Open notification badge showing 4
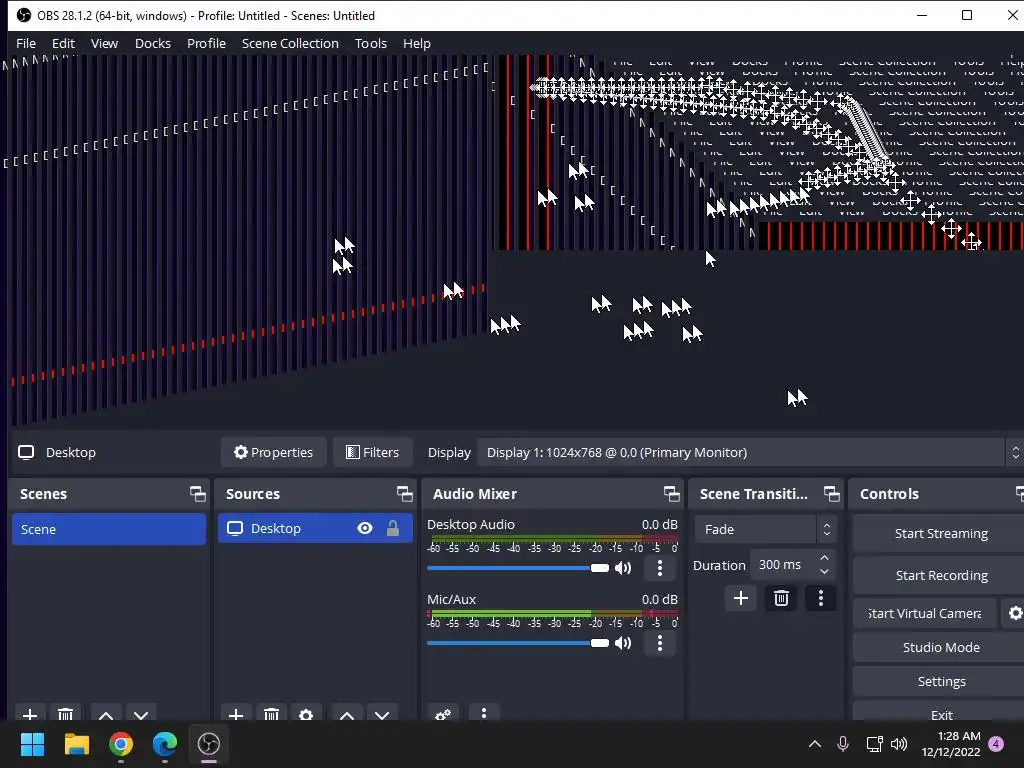Viewport: 1024px width, 768px height. click(996, 744)
